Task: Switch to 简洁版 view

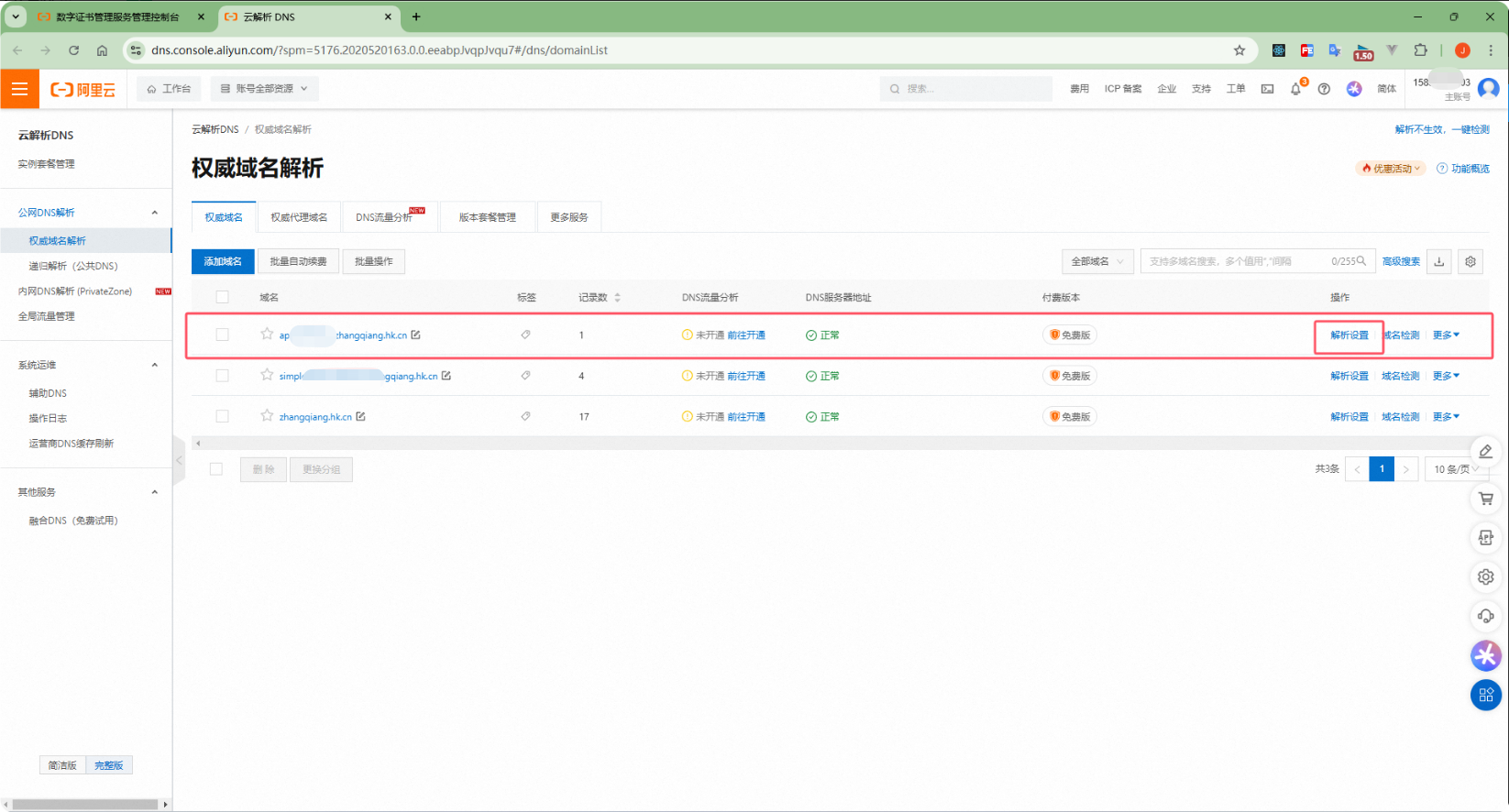Action: point(62,765)
